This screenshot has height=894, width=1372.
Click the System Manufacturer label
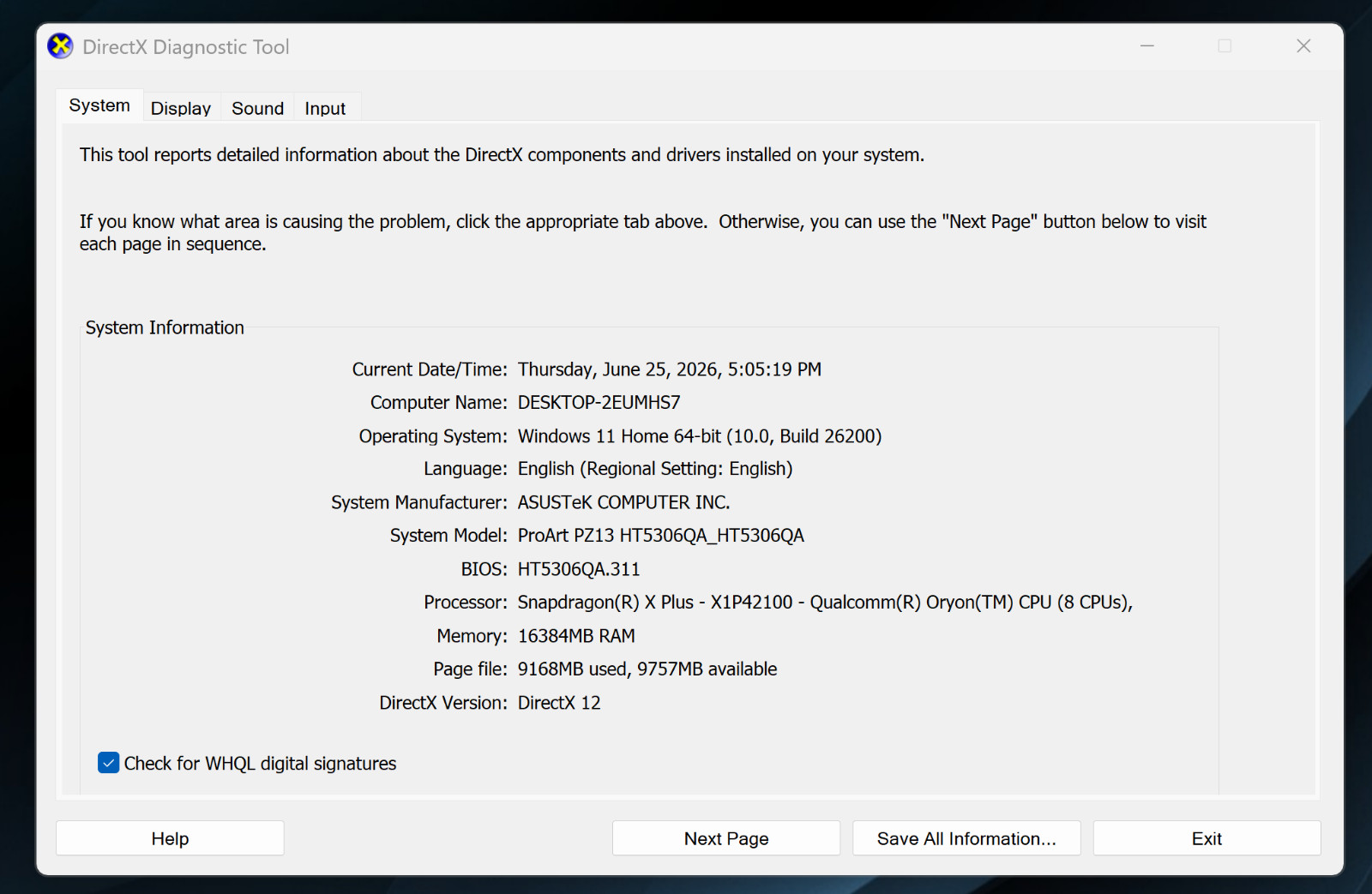click(x=419, y=502)
